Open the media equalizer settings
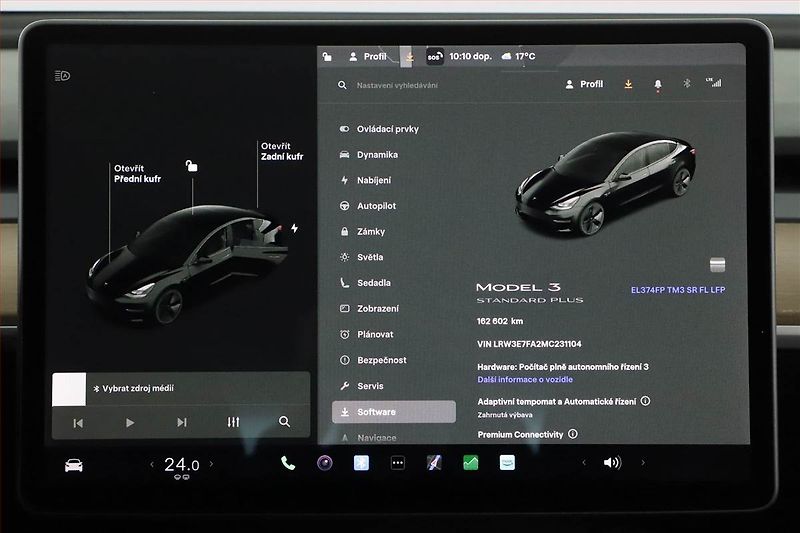800x533 pixels. [x=233, y=422]
